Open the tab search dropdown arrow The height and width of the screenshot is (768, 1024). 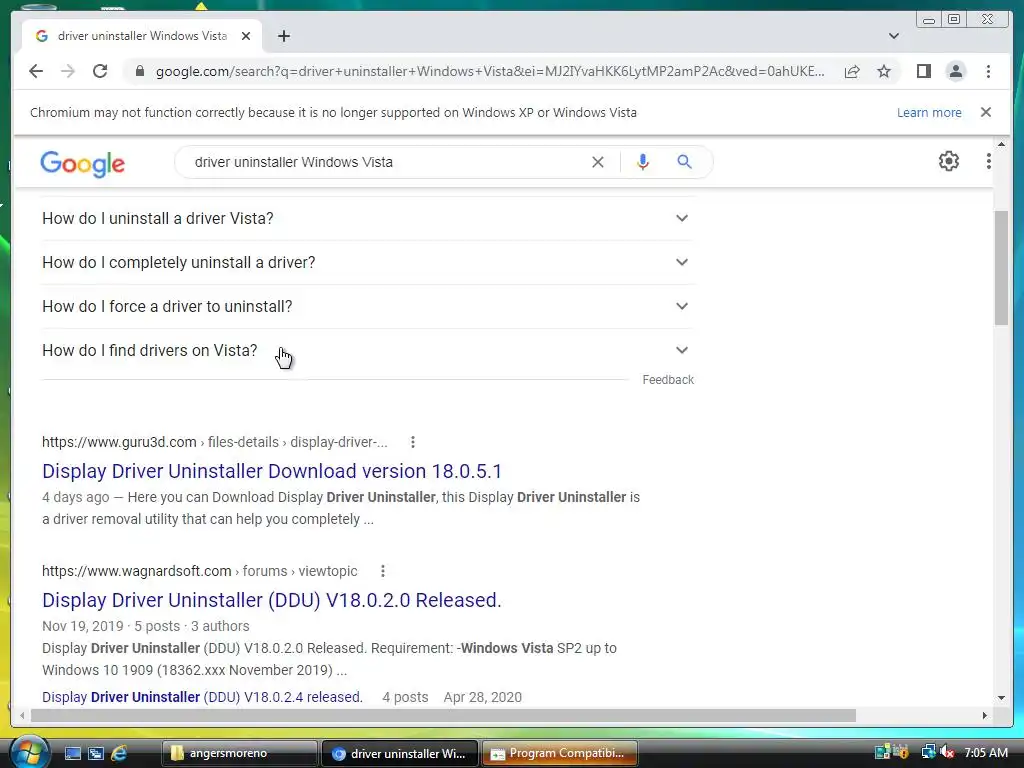893,36
